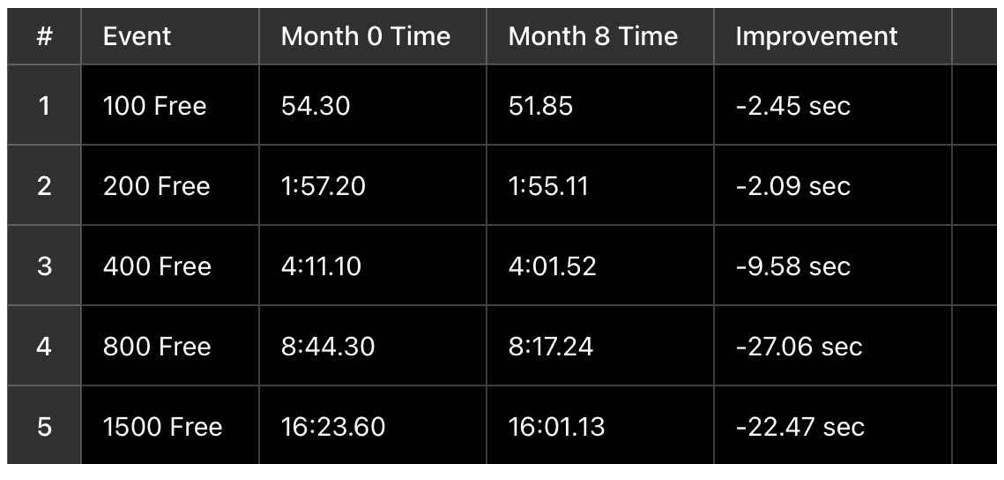Select the -2.45 sec improvement cell
The height and width of the screenshot is (480, 1004).
832,105
